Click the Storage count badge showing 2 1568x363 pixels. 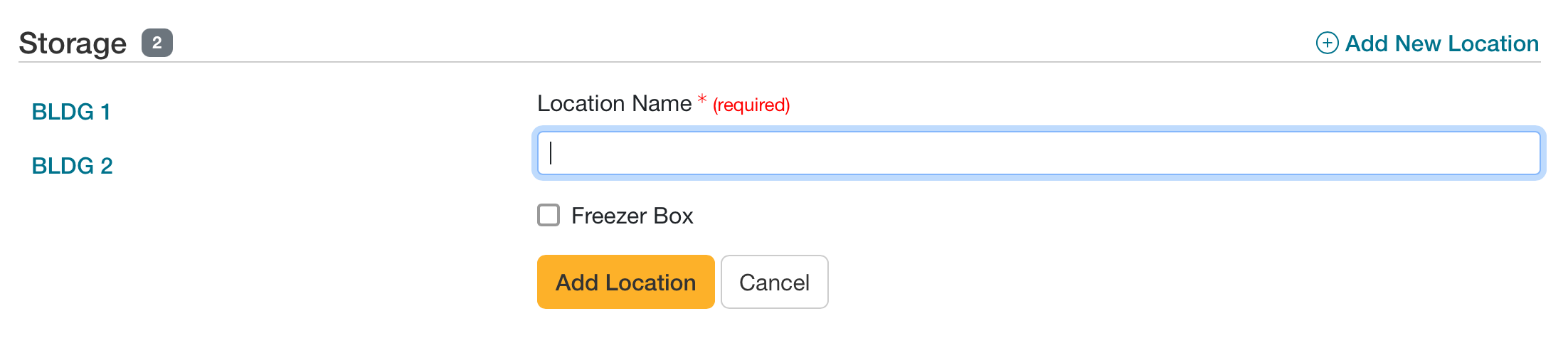click(x=157, y=43)
